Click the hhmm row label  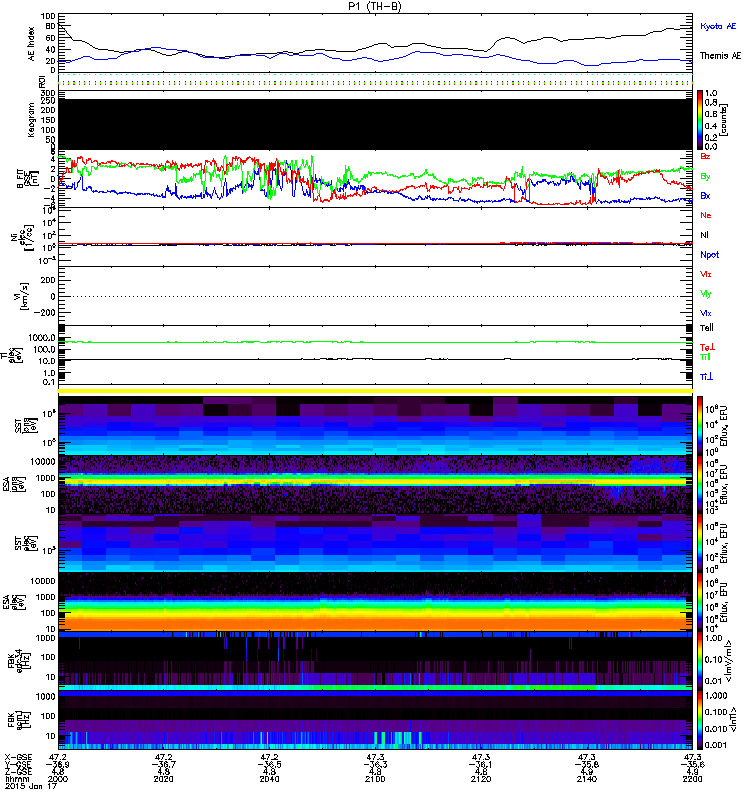coord(15,779)
